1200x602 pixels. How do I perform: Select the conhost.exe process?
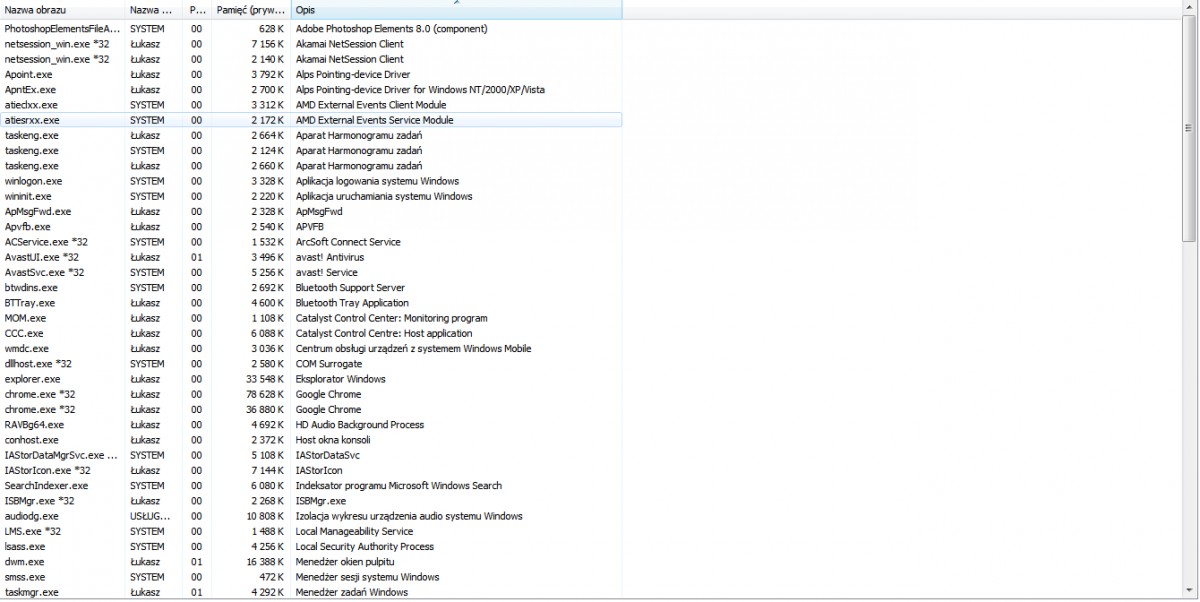pos(311,440)
